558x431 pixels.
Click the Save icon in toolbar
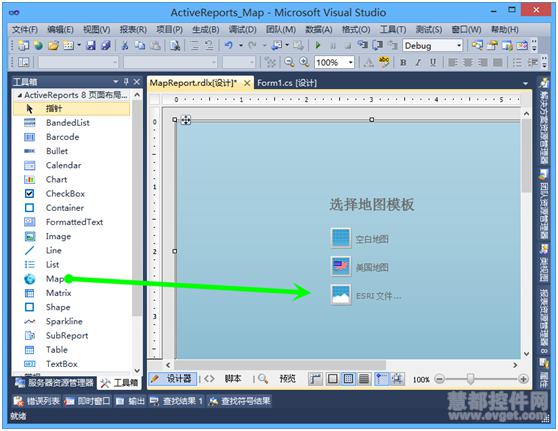click(91, 45)
